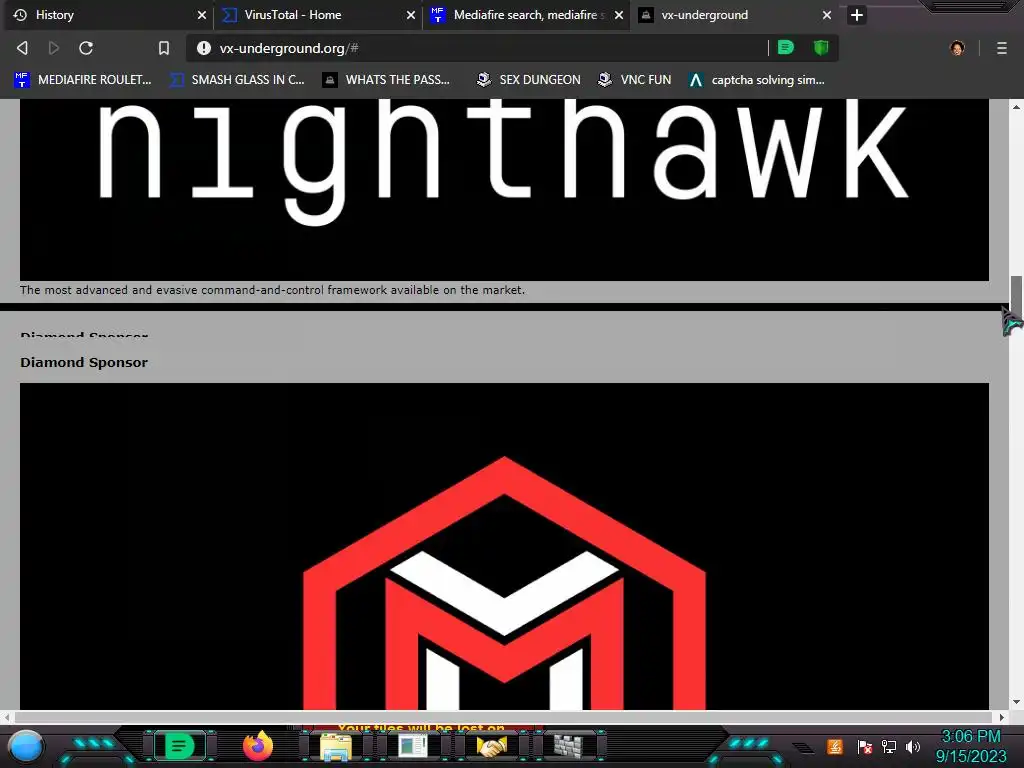The height and width of the screenshot is (768, 1024).
Task: Open a new browser tab
Action: point(857,15)
